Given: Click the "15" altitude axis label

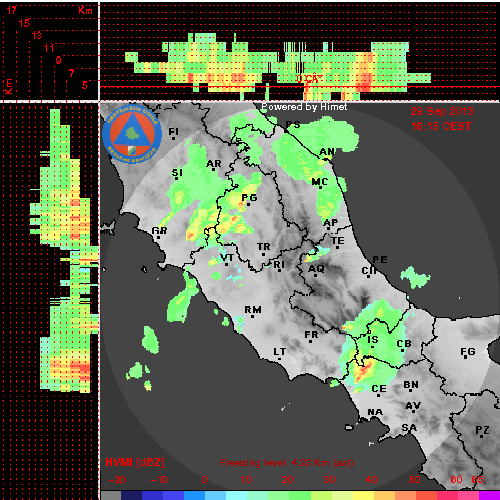Looking at the screenshot, I should click(24, 23).
